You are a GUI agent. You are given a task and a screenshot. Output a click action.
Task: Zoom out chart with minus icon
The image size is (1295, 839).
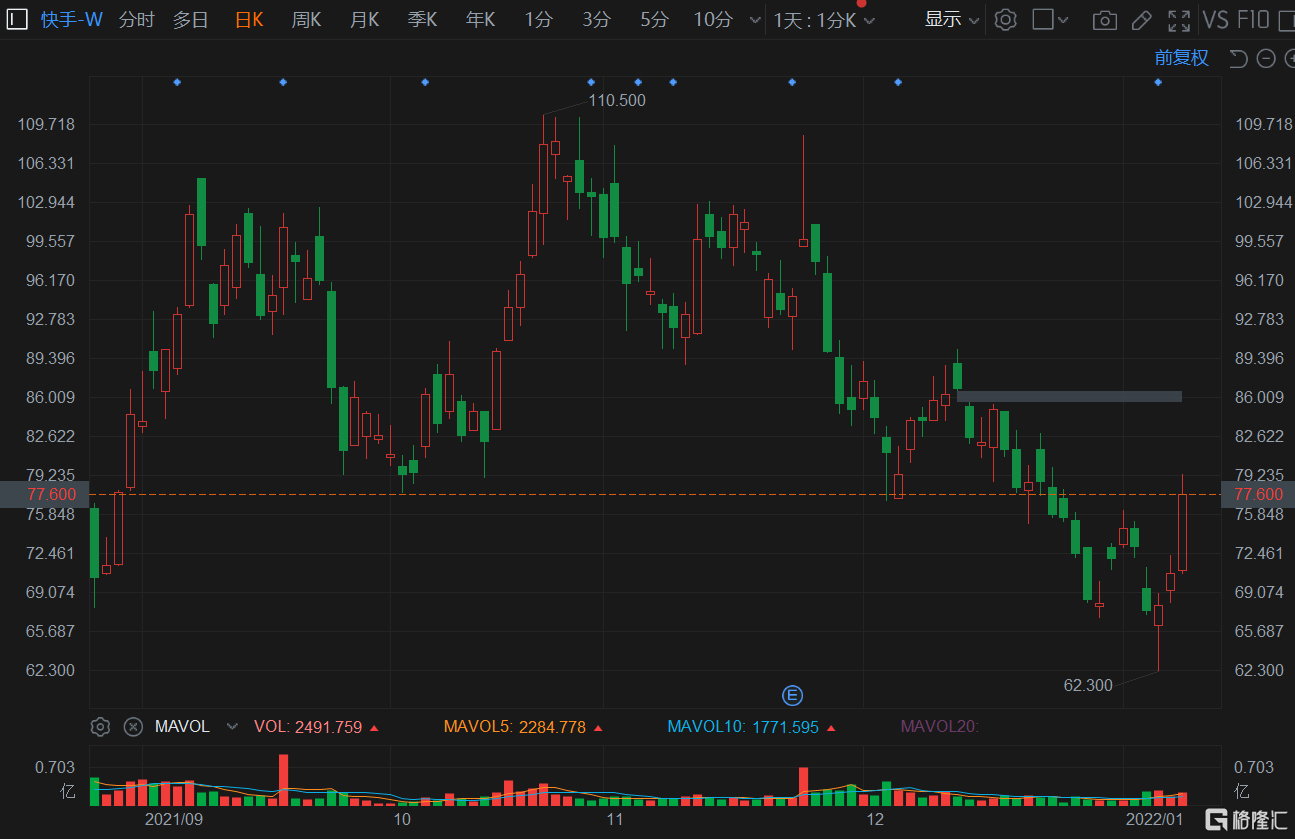[1266, 58]
